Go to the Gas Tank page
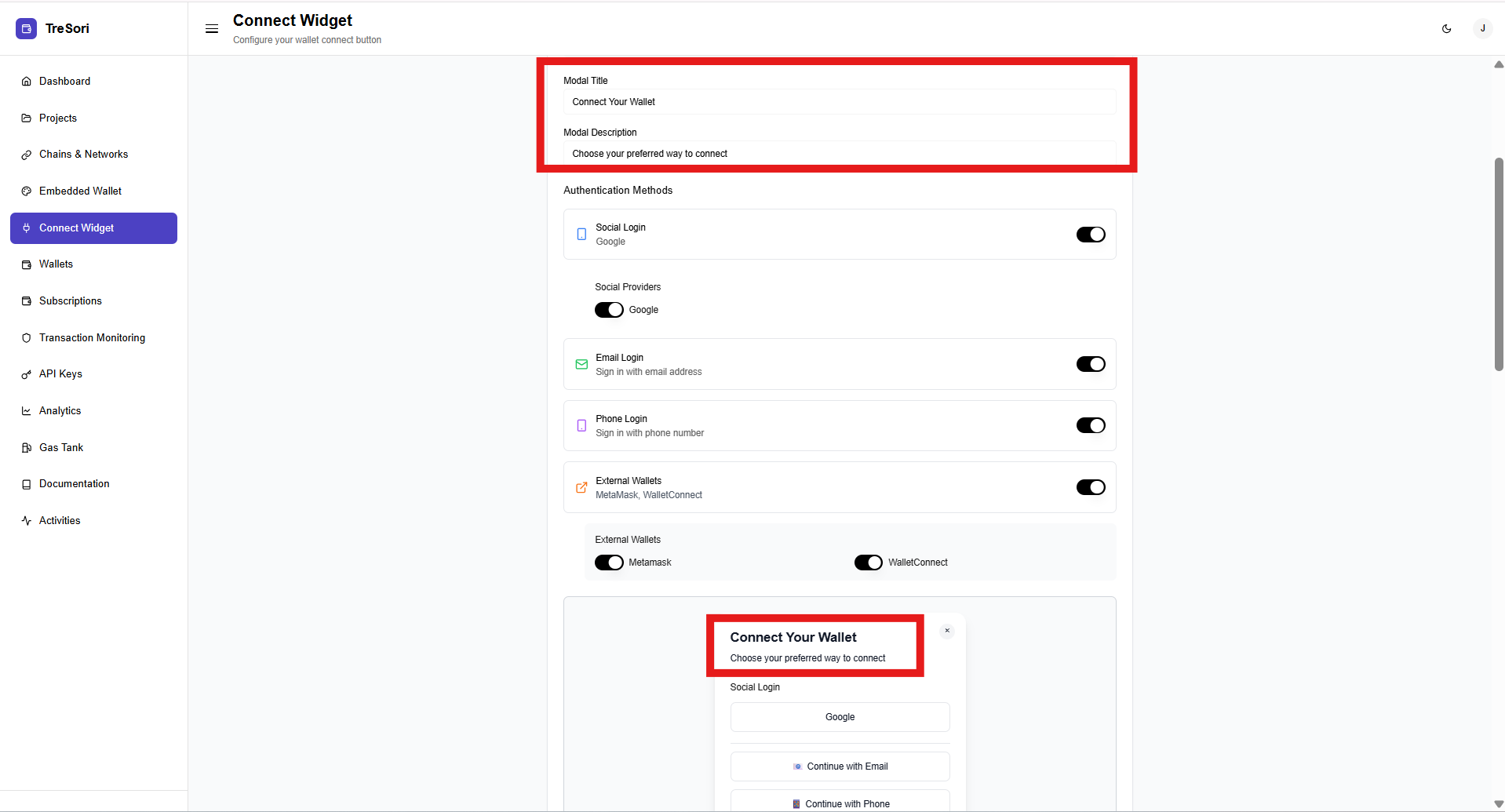The image size is (1505, 812). coord(61,447)
